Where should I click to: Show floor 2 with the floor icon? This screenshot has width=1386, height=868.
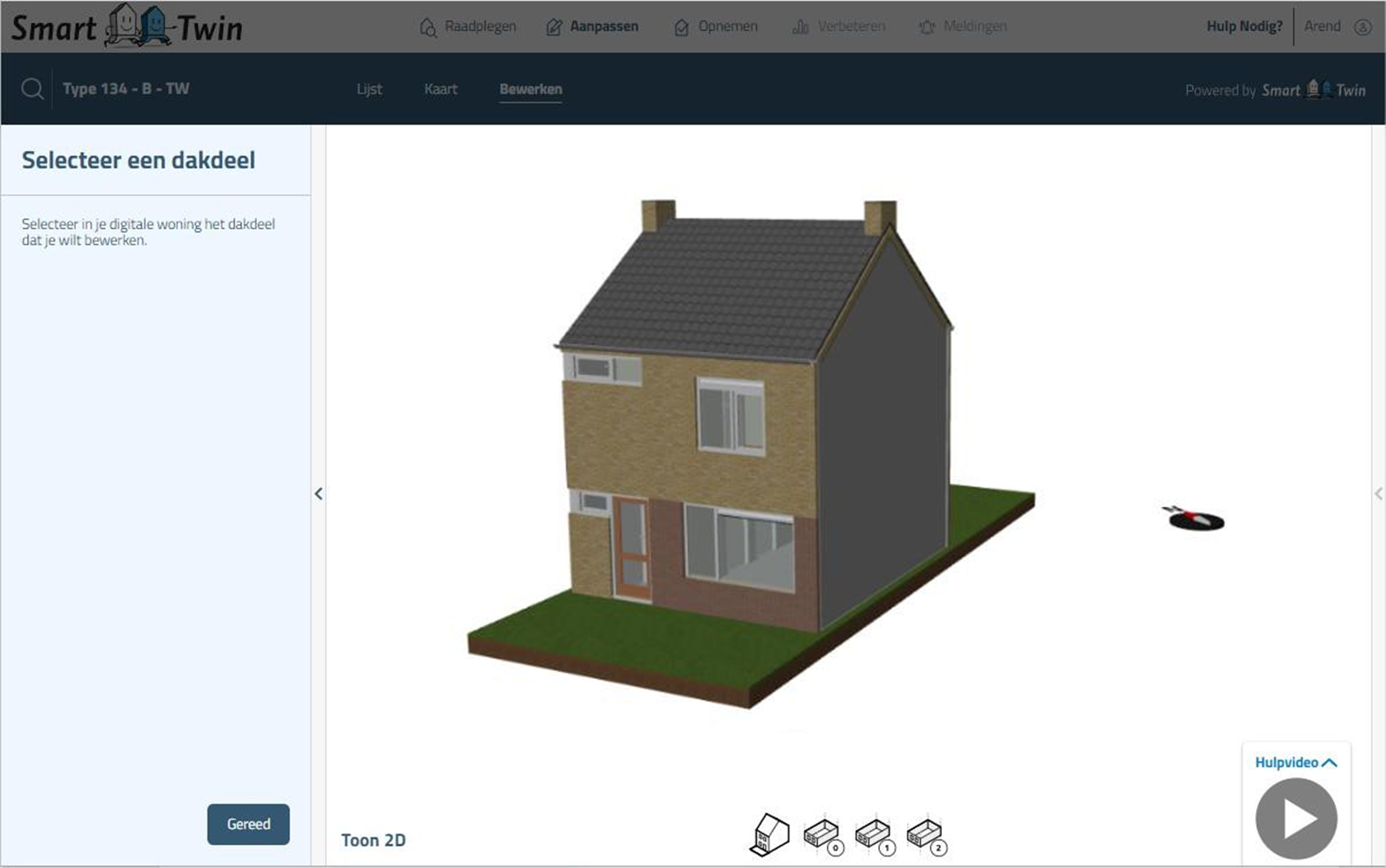926,835
